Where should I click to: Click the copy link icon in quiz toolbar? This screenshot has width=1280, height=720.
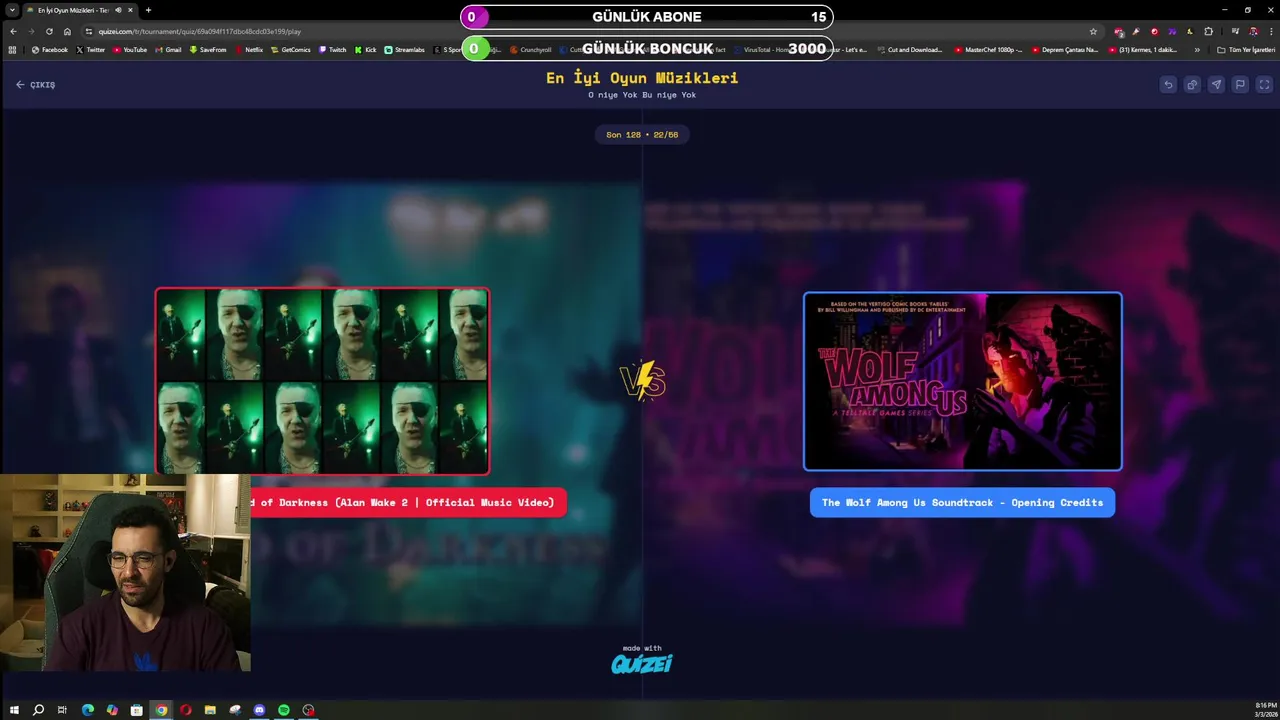click(x=1192, y=85)
